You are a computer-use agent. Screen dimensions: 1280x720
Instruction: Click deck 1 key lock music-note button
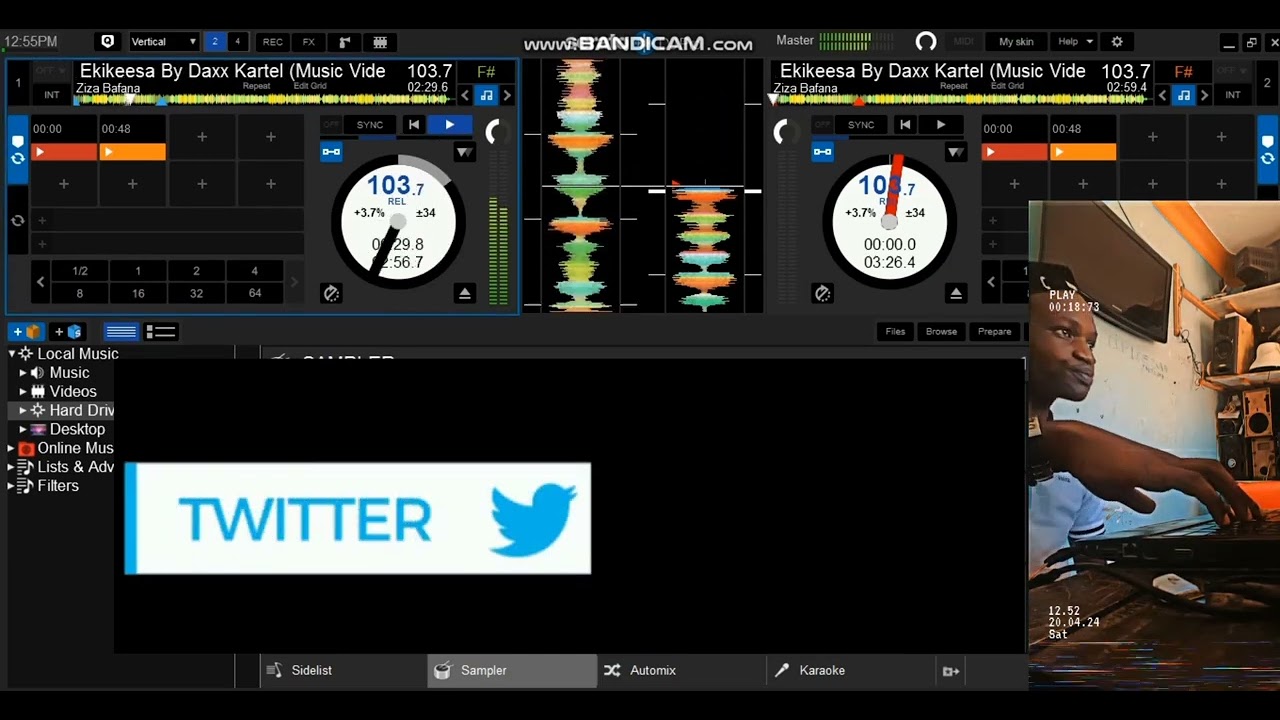(x=486, y=95)
